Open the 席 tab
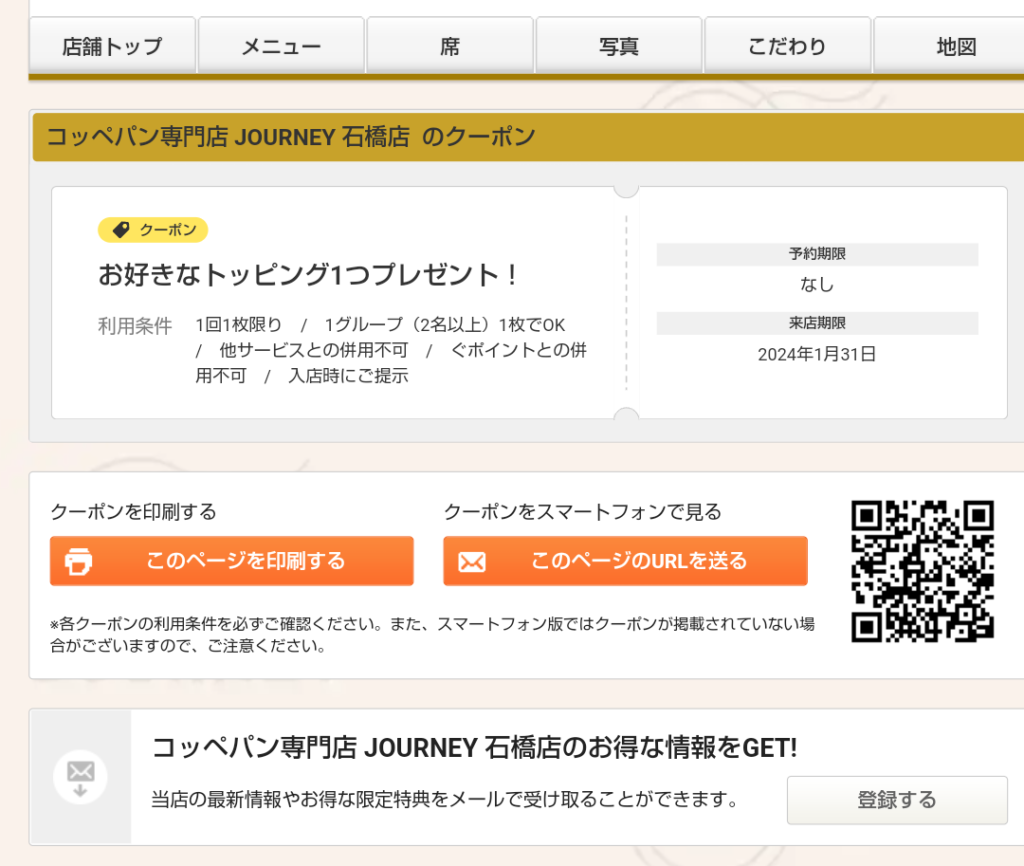 pos(450,46)
